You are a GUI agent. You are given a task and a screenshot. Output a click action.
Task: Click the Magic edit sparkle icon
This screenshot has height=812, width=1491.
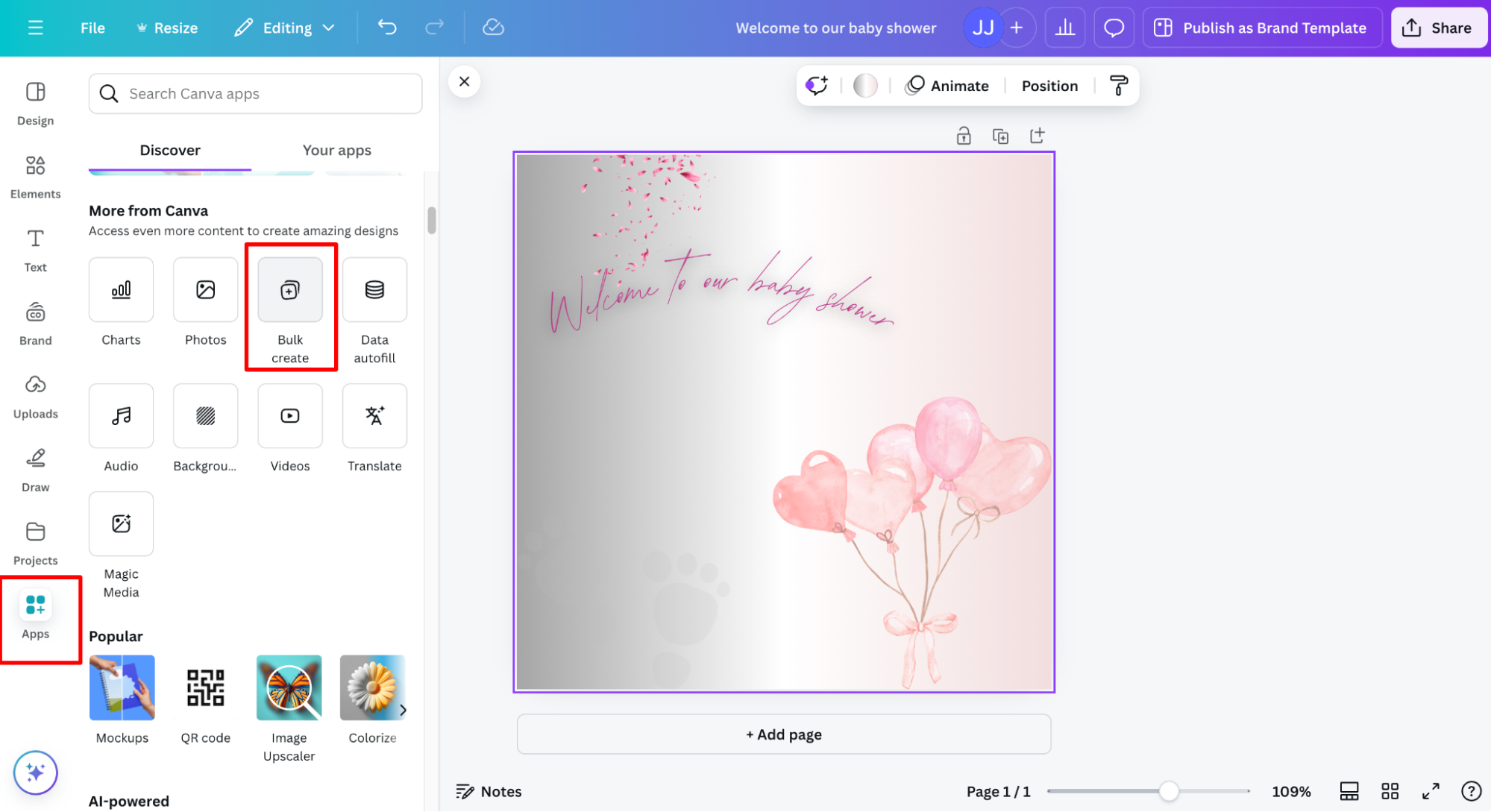pyautogui.click(x=816, y=85)
